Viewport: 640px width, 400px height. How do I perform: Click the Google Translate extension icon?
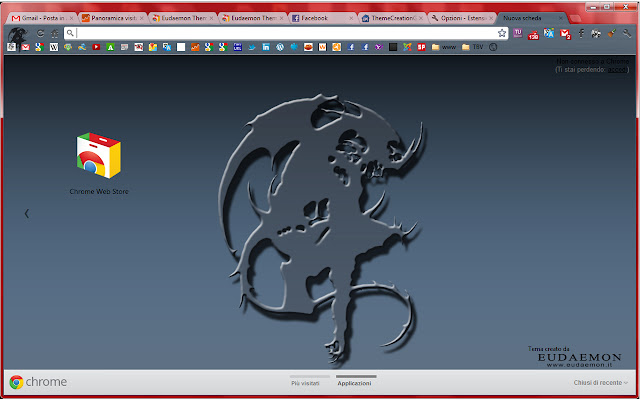pyautogui.click(x=549, y=33)
